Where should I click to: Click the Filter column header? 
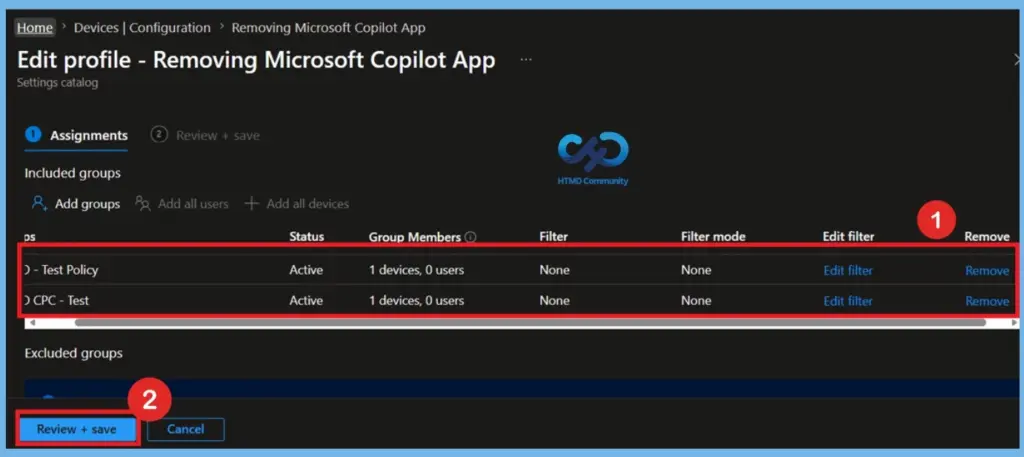click(553, 236)
